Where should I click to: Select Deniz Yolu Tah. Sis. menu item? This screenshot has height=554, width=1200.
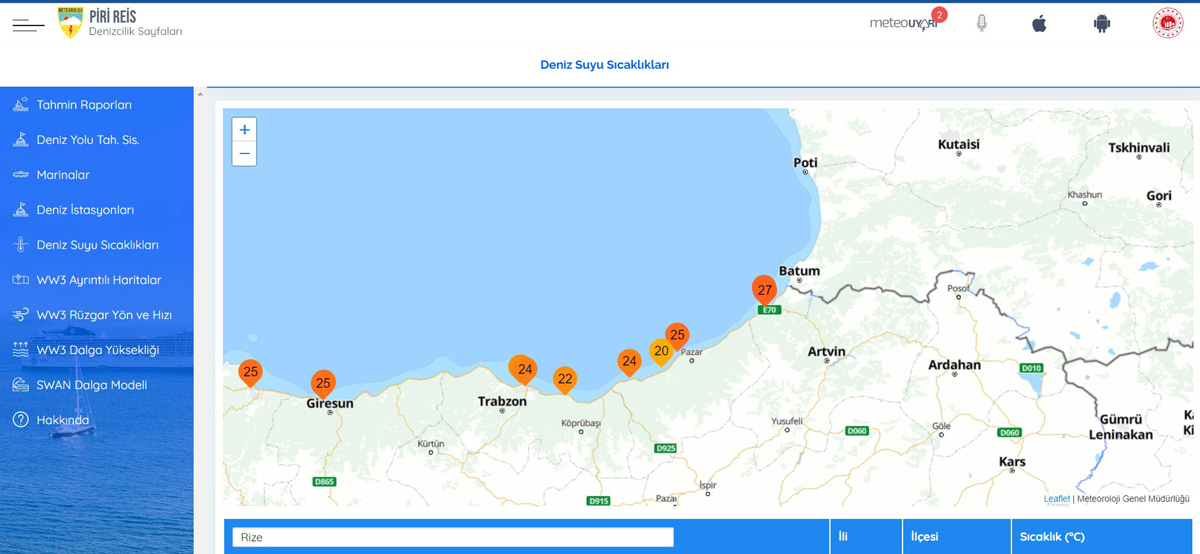click(87, 140)
